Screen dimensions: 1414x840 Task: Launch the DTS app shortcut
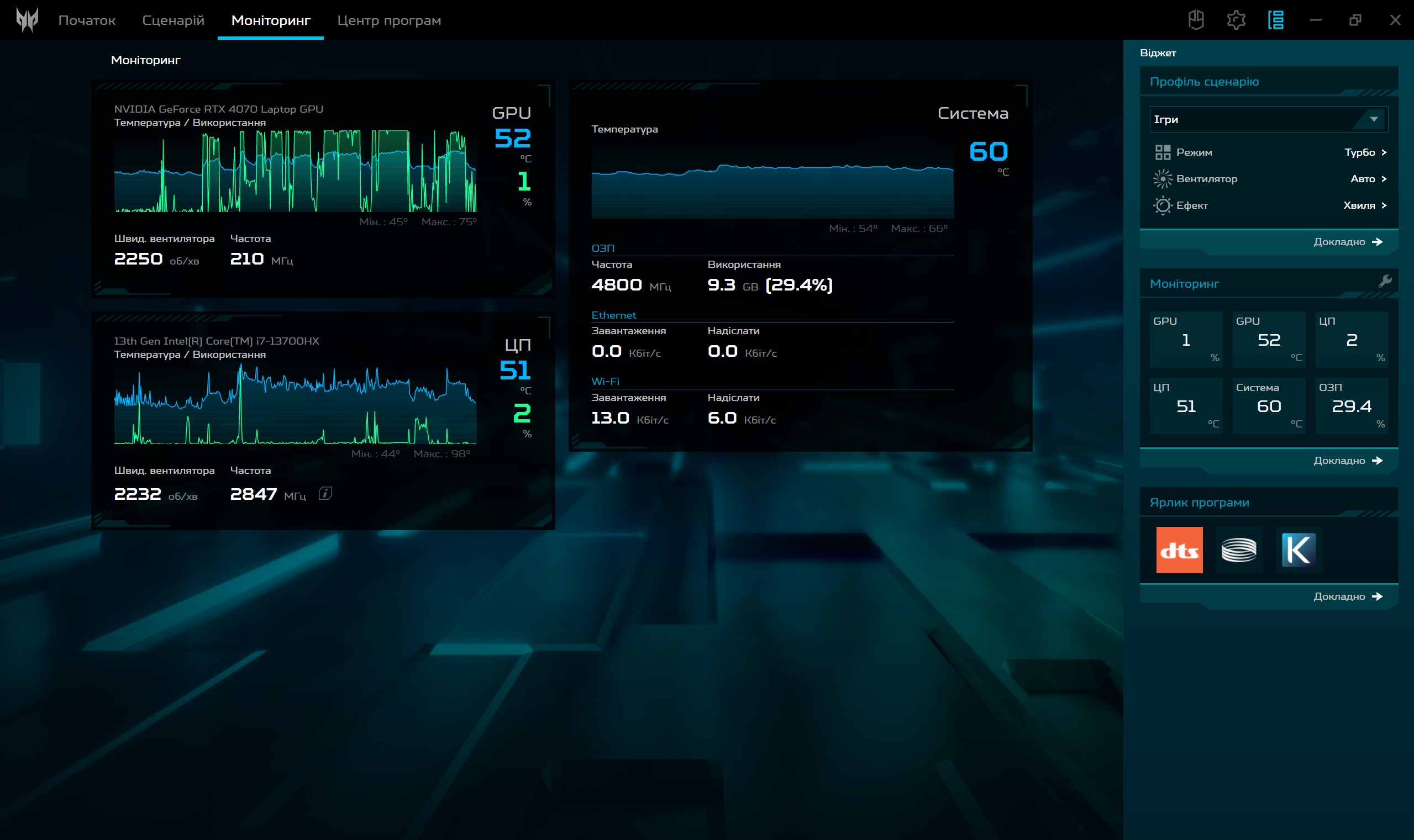(1179, 550)
